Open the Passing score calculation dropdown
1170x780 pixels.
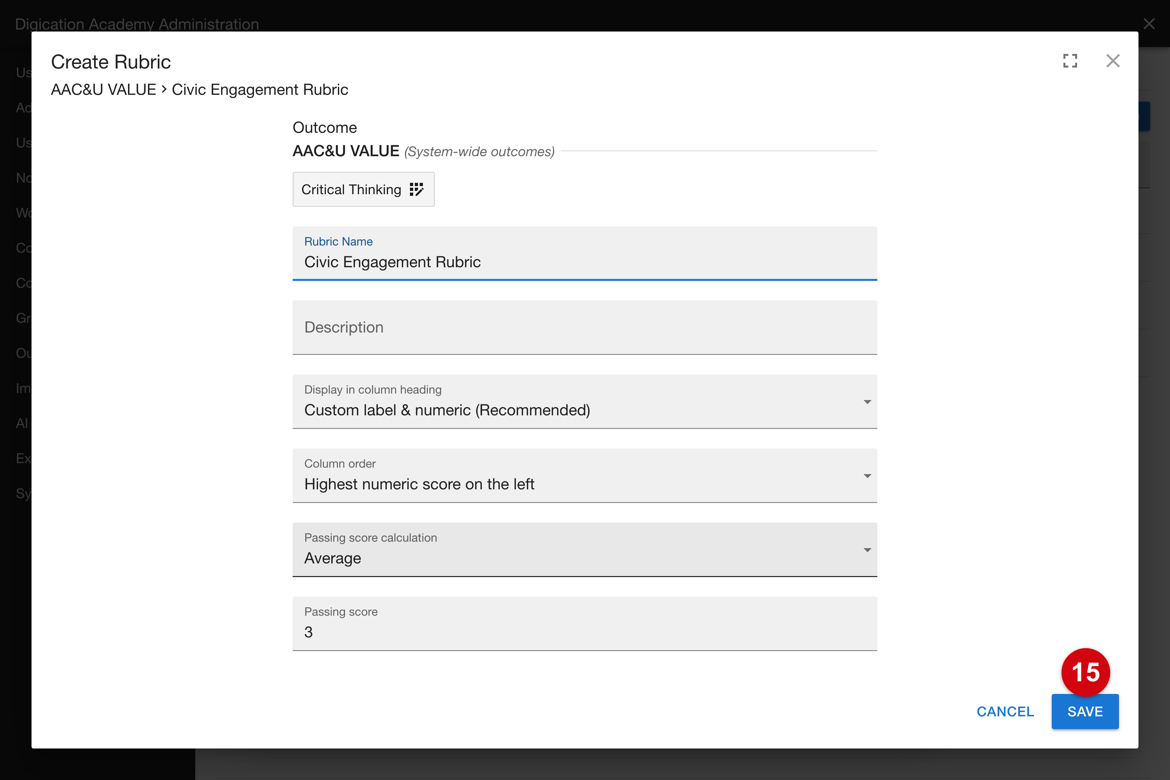[584, 549]
